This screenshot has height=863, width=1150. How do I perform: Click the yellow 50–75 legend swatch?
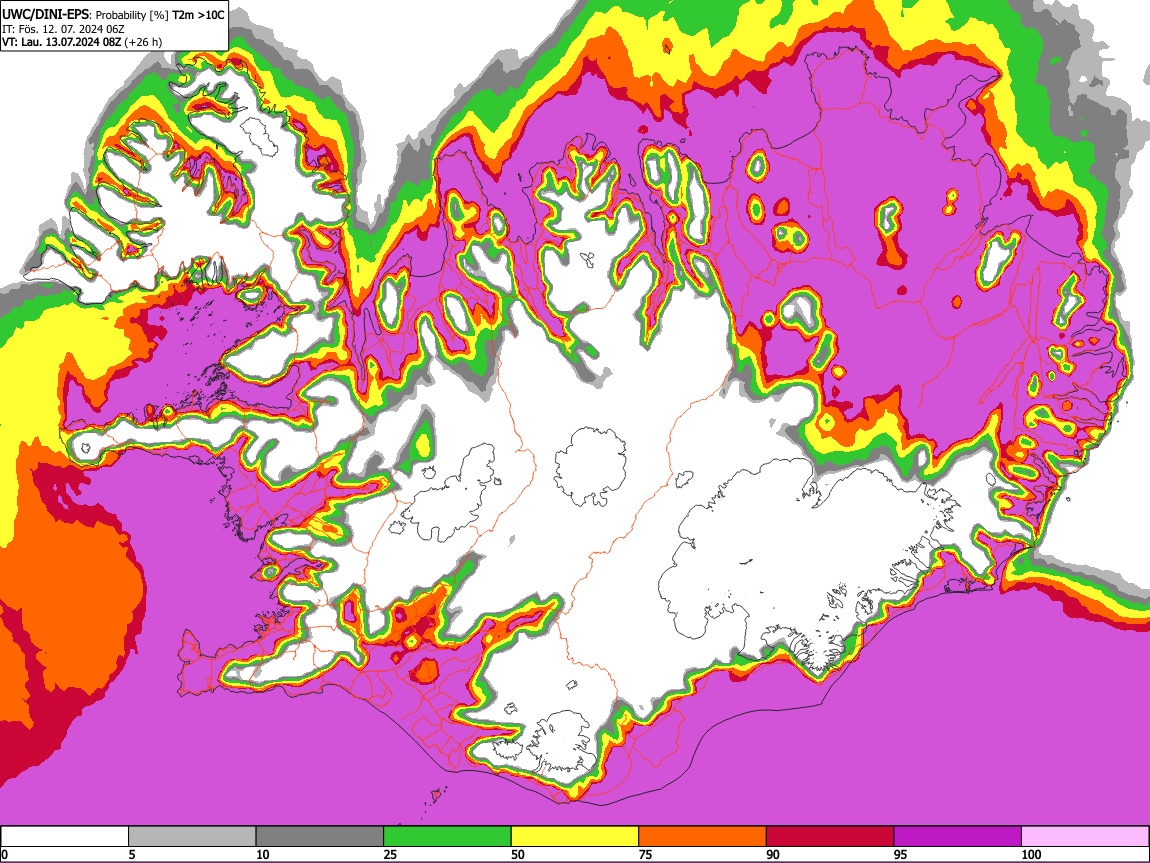tap(575, 837)
